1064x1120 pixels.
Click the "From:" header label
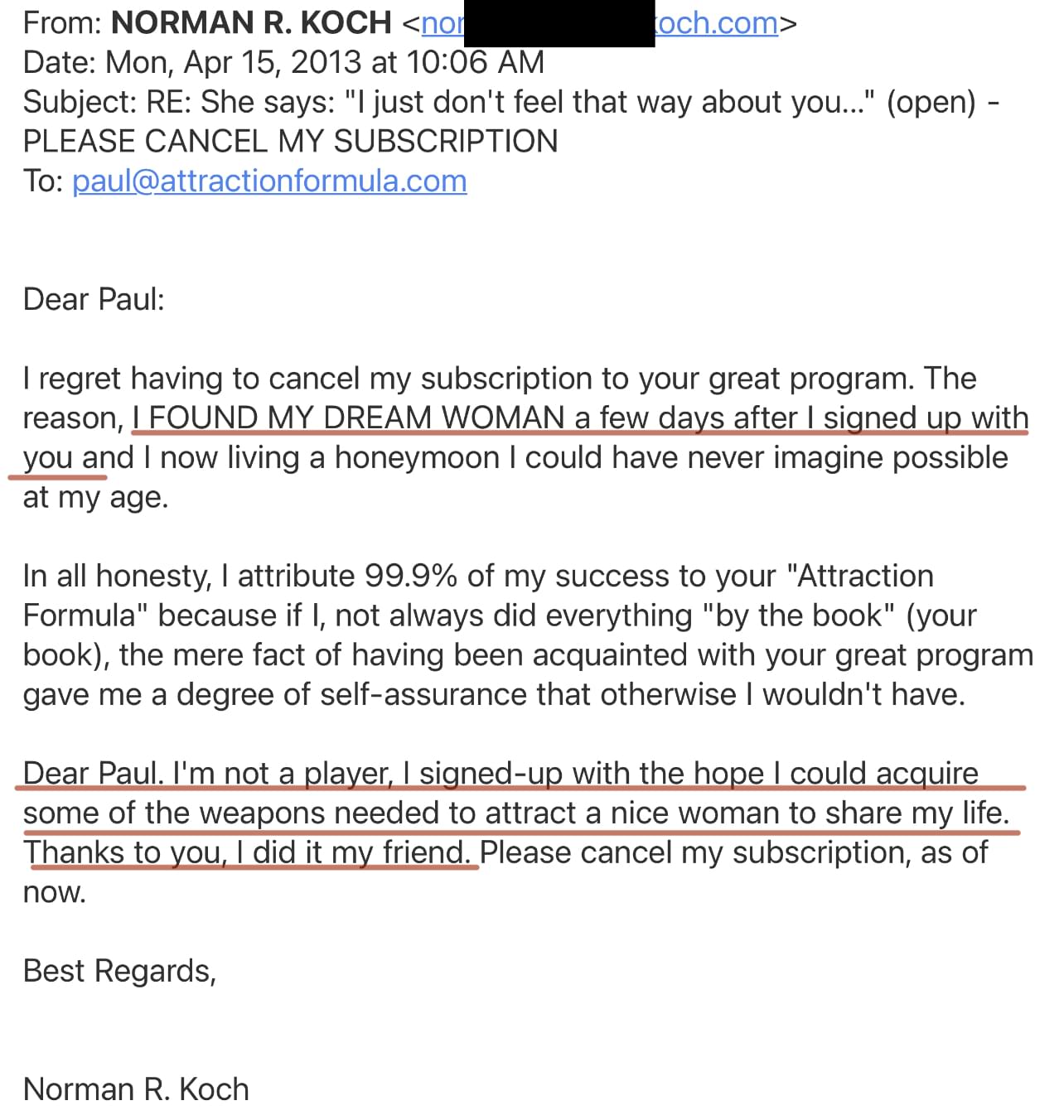pyautogui.click(x=63, y=23)
